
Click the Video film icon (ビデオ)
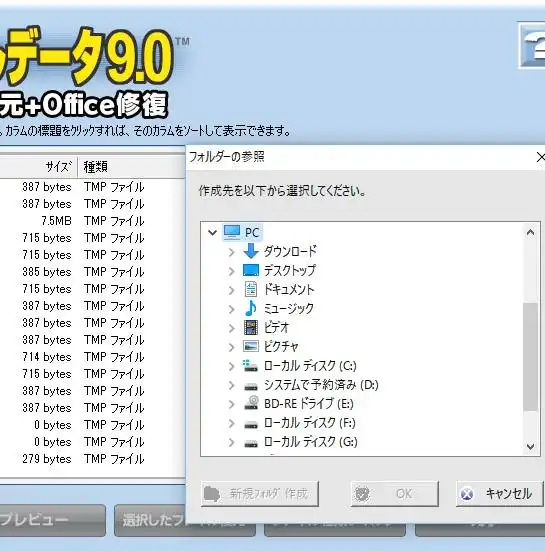tap(251, 328)
